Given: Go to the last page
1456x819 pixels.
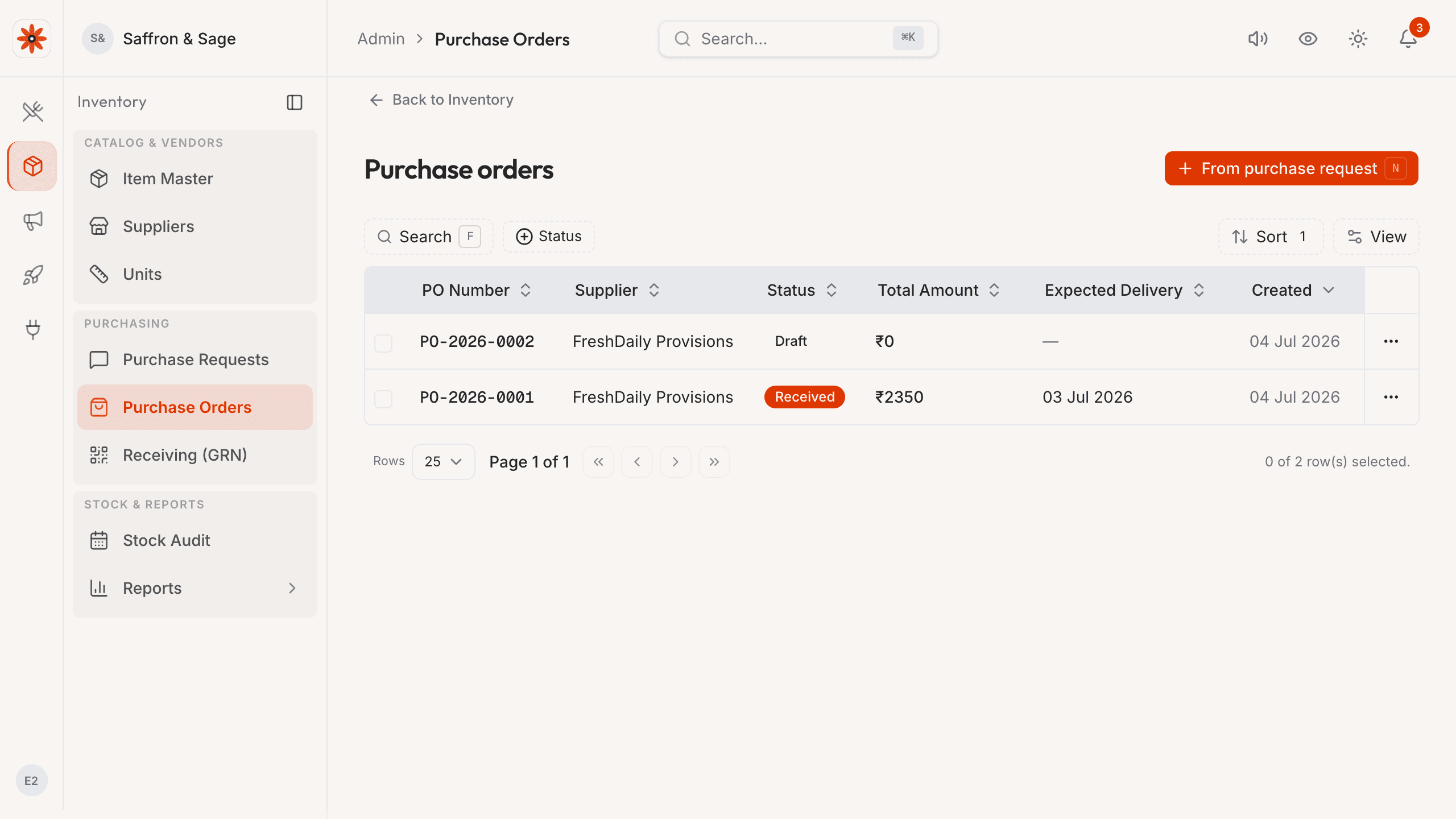Looking at the screenshot, I should (714, 462).
